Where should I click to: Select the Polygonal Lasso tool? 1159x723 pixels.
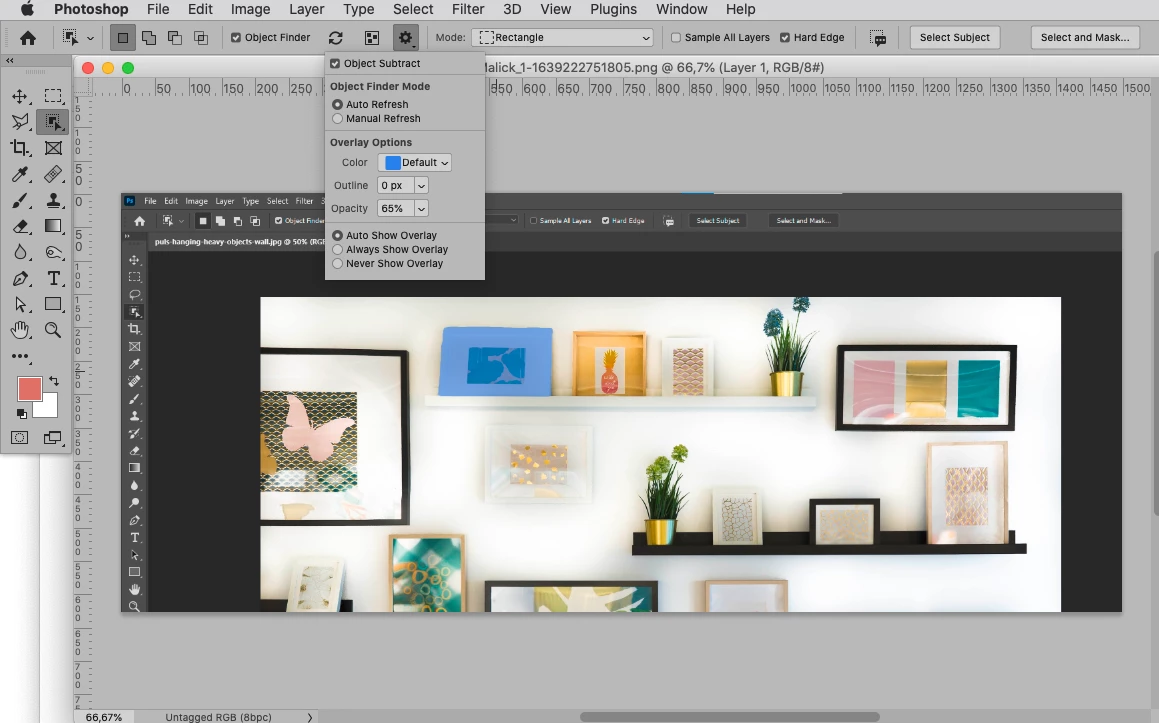[20, 122]
